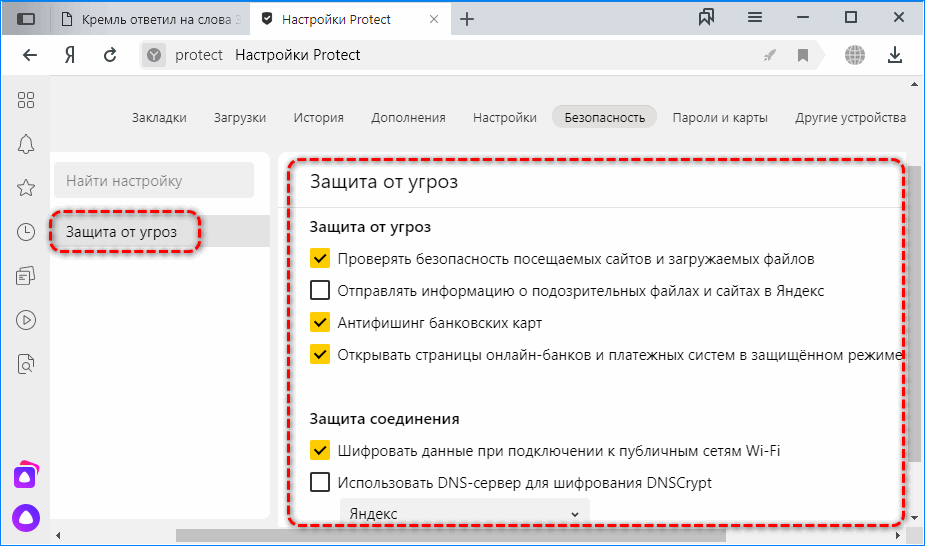925x546 pixels.
Task: Click the turbo rocket icon in address bar
Action: (769, 55)
